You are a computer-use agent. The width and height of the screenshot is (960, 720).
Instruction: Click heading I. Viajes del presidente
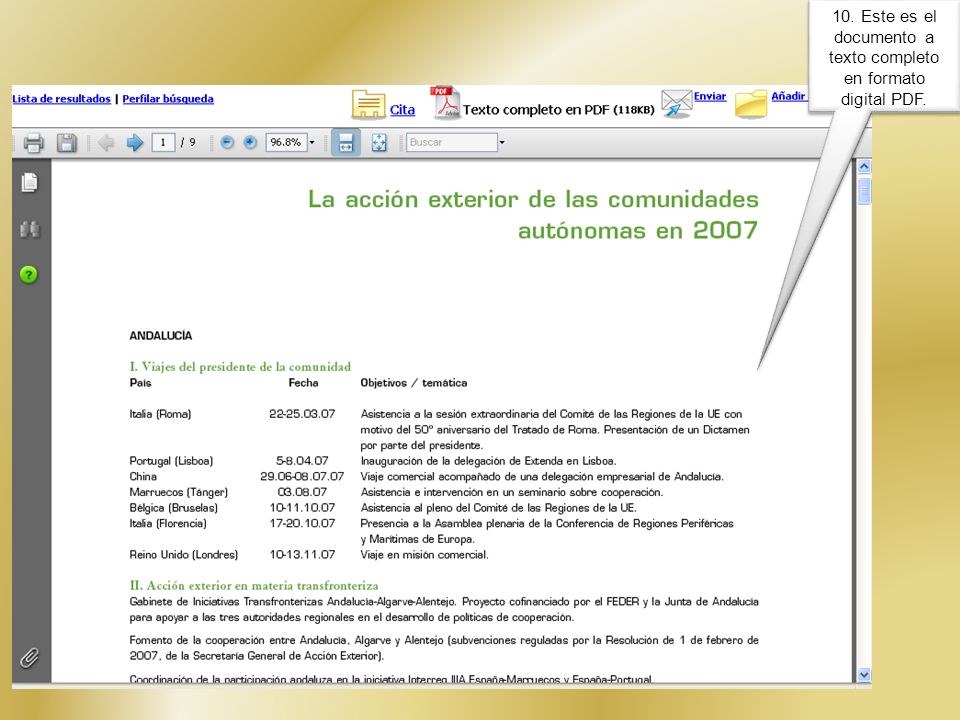[240, 367]
